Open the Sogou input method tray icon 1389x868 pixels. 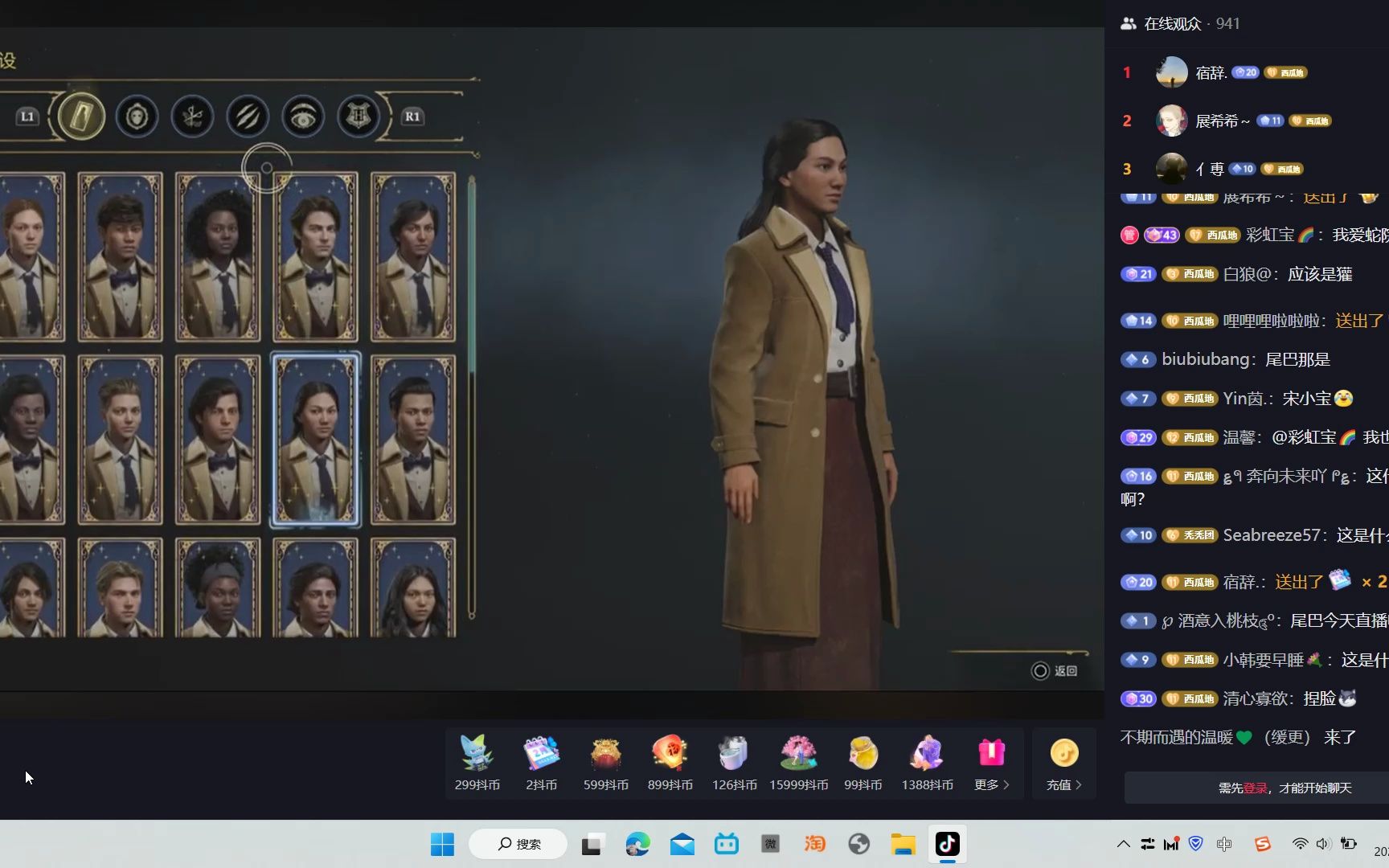(x=1263, y=844)
